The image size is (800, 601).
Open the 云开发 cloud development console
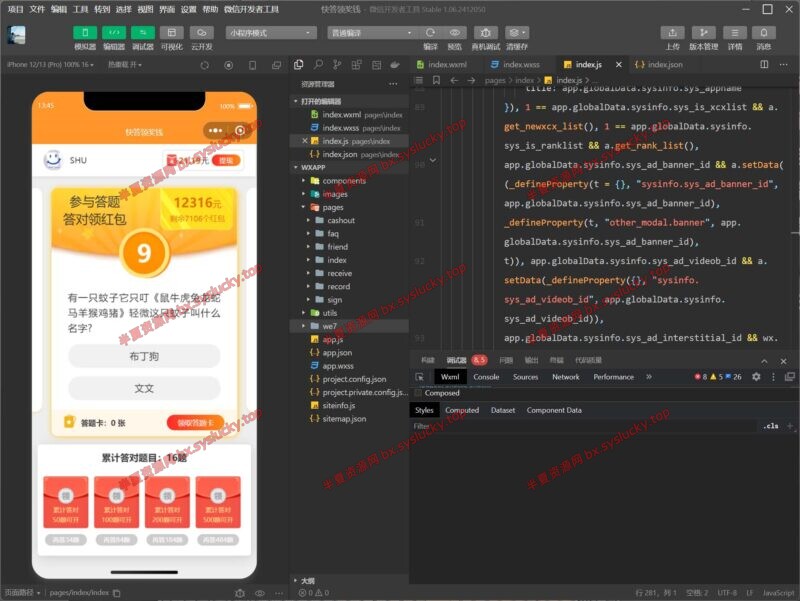click(202, 33)
